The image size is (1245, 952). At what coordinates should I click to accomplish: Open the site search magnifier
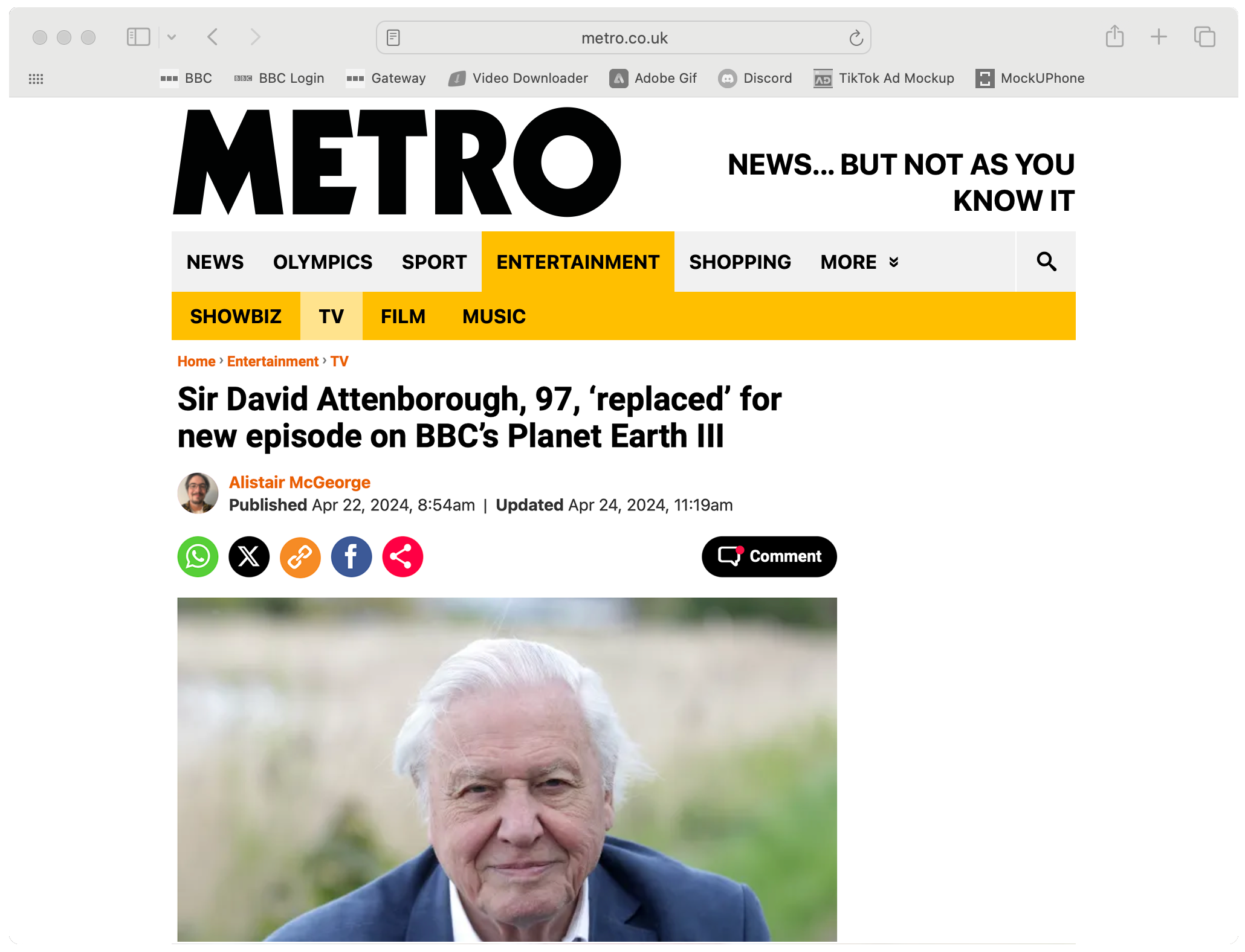[x=1046, y=262]
